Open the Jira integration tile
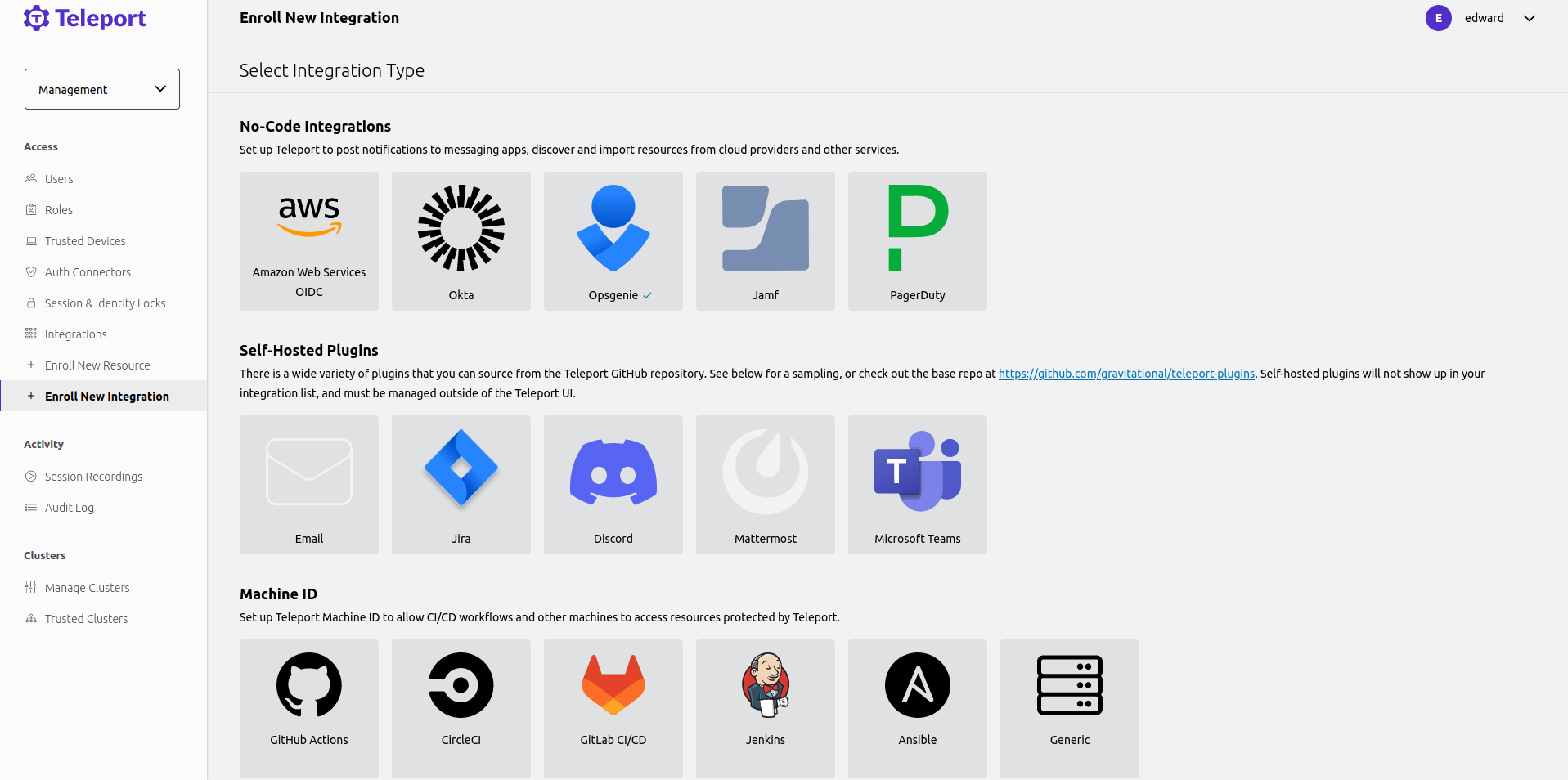Viewport: 1568px width, 780px height. click(x=461, y=484)
